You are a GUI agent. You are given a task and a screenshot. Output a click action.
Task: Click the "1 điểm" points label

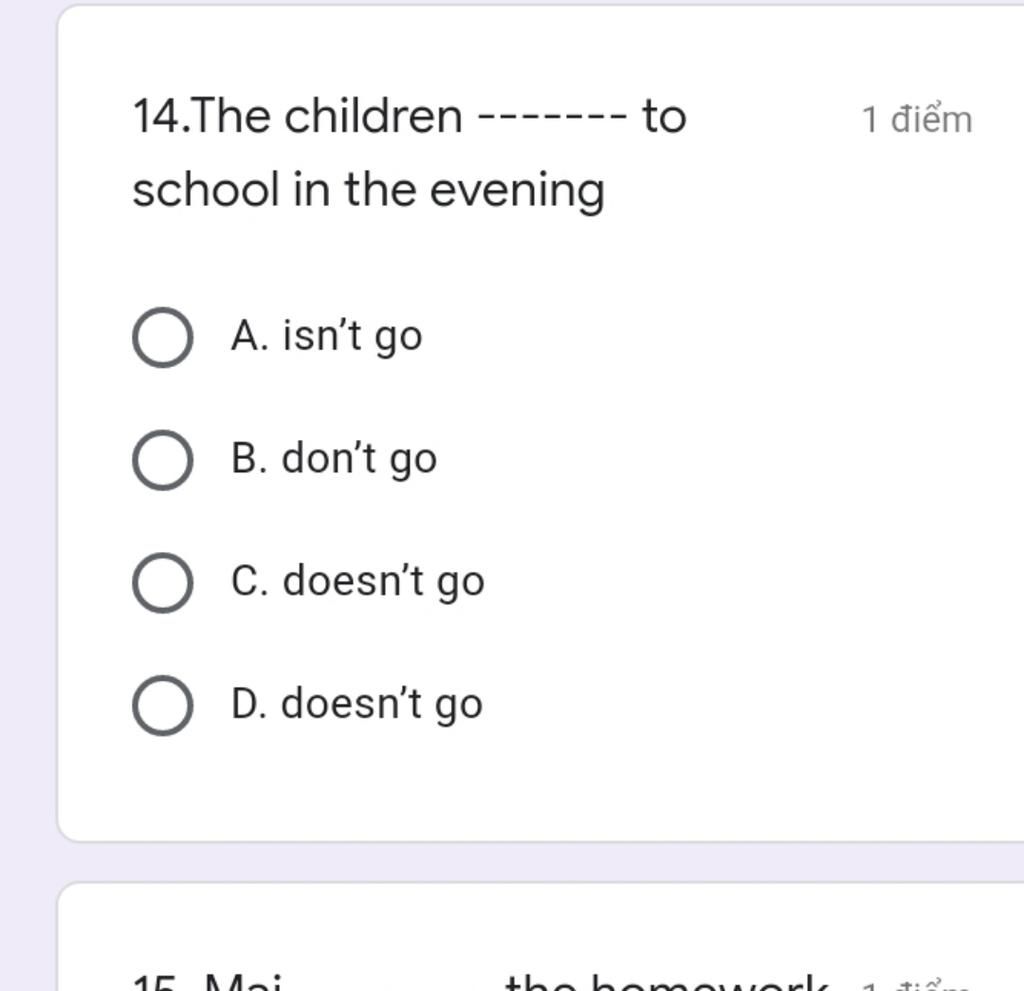pyautogui.click(x=917, y=120)
